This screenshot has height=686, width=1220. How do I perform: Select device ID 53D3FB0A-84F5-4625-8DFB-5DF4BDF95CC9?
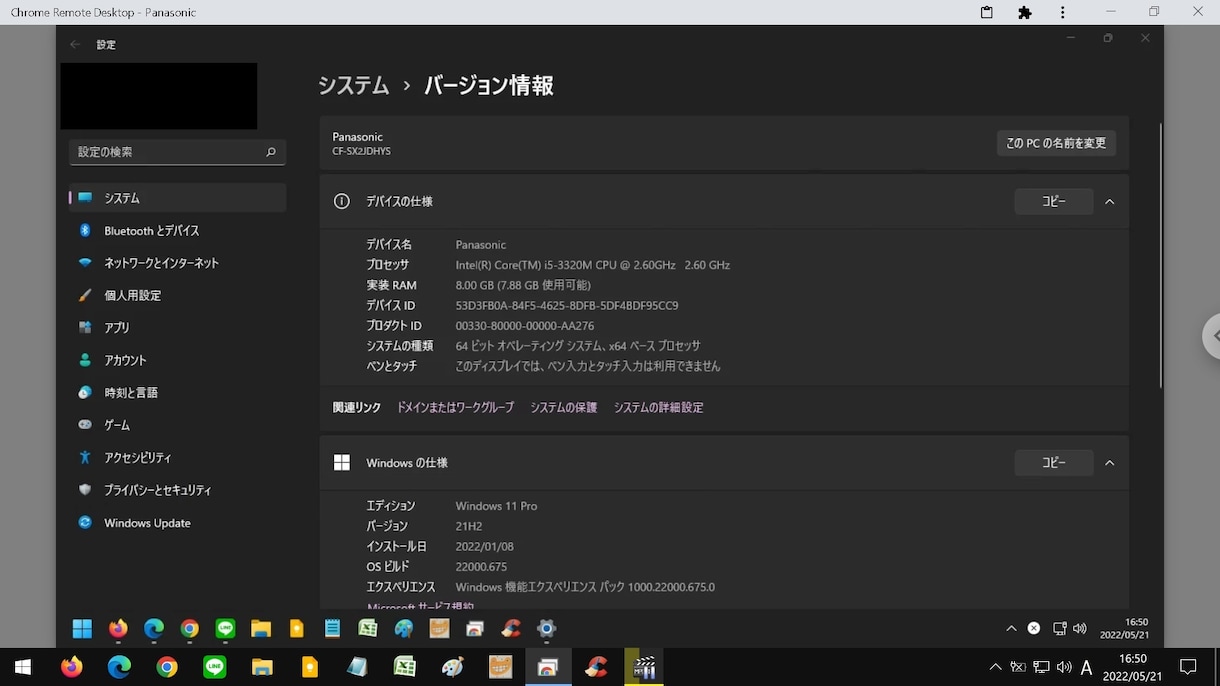[x=567, y=306]
